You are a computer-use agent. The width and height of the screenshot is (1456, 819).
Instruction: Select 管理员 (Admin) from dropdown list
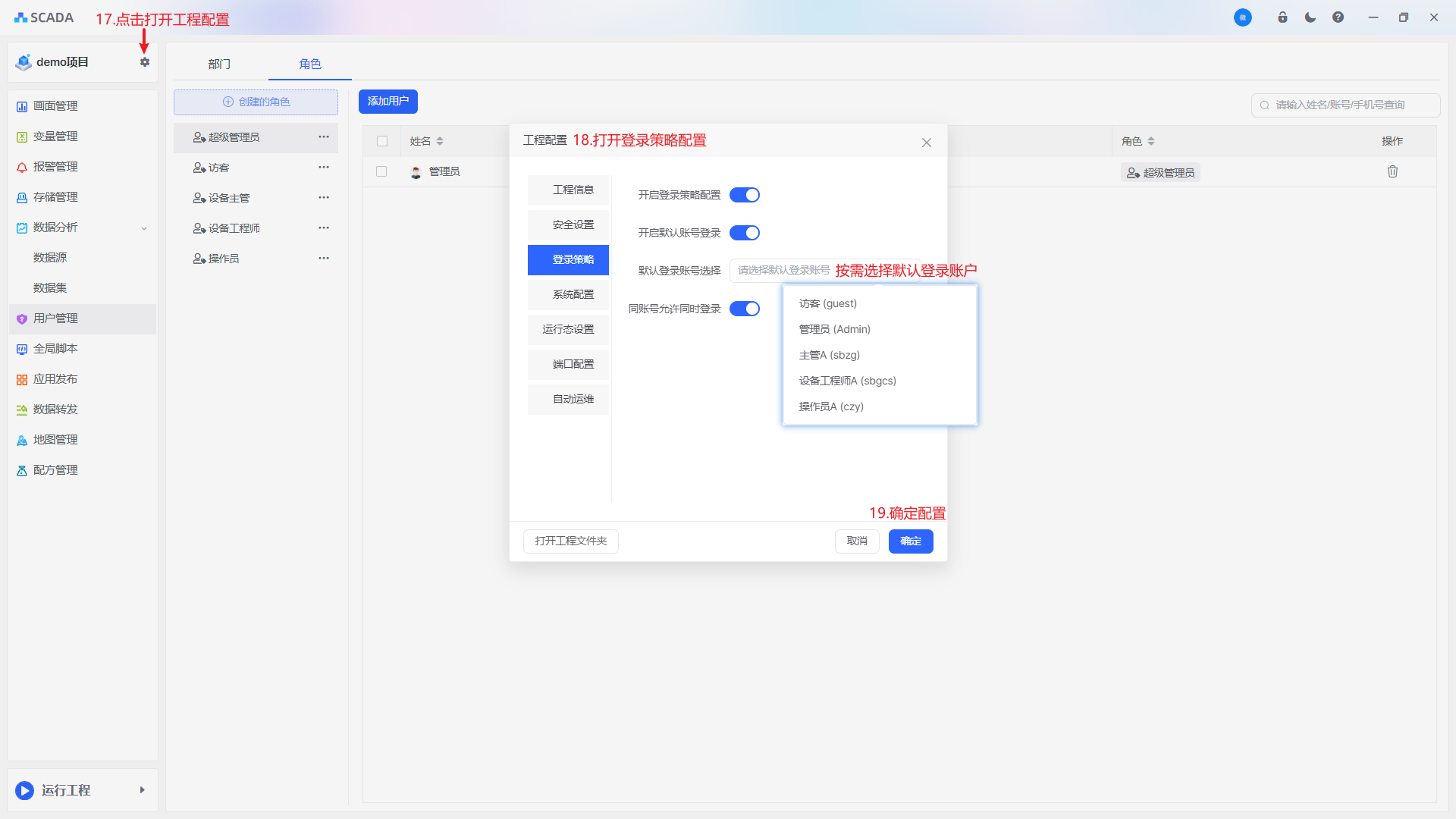point(834,329)
